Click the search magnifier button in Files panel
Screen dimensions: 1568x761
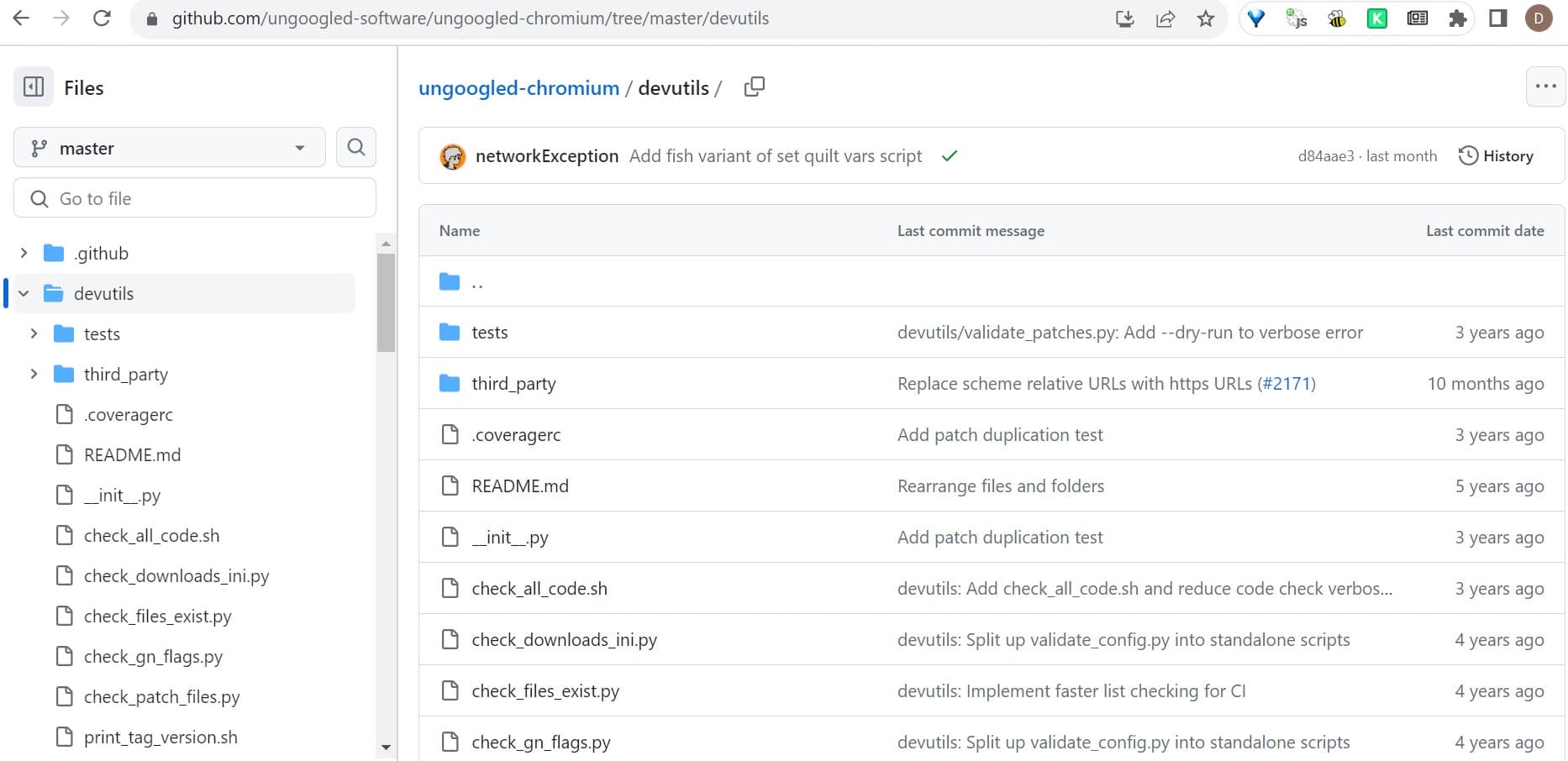[x=356, y=148]
